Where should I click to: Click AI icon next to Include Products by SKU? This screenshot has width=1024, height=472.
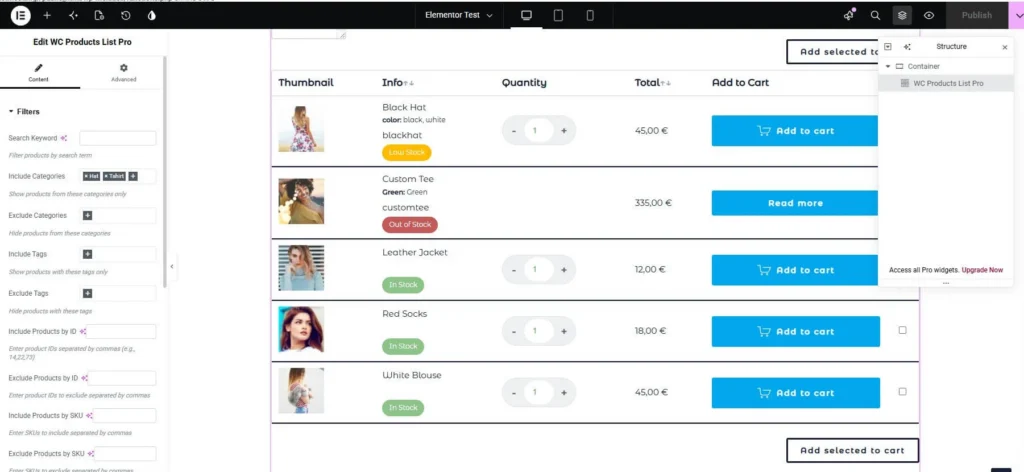click(89, 415)
